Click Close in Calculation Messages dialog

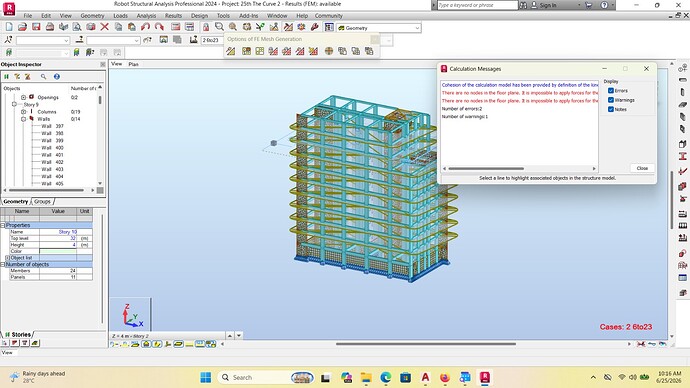coord(642,168)
